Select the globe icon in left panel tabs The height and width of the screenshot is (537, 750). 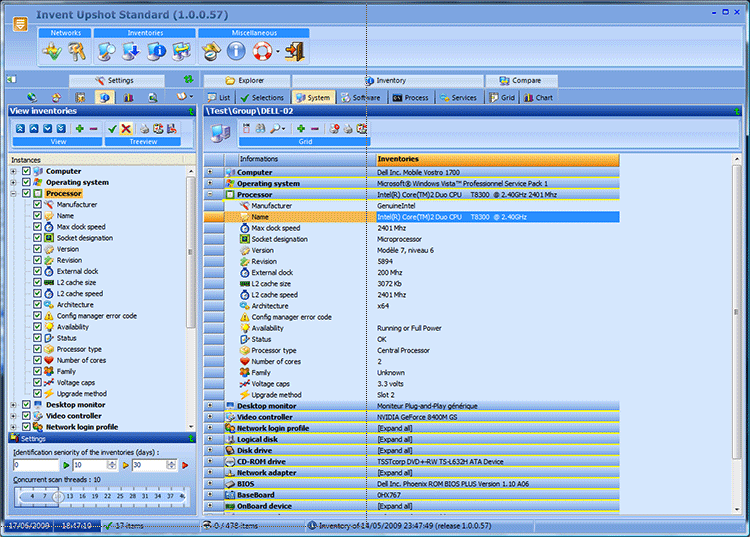point(32,98)
